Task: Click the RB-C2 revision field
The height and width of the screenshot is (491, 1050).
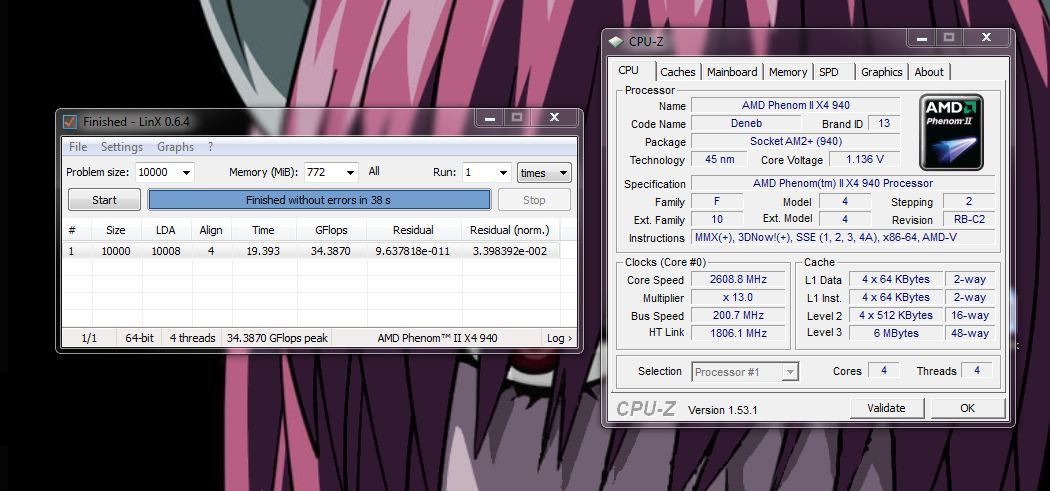Action: click(969, 219)
